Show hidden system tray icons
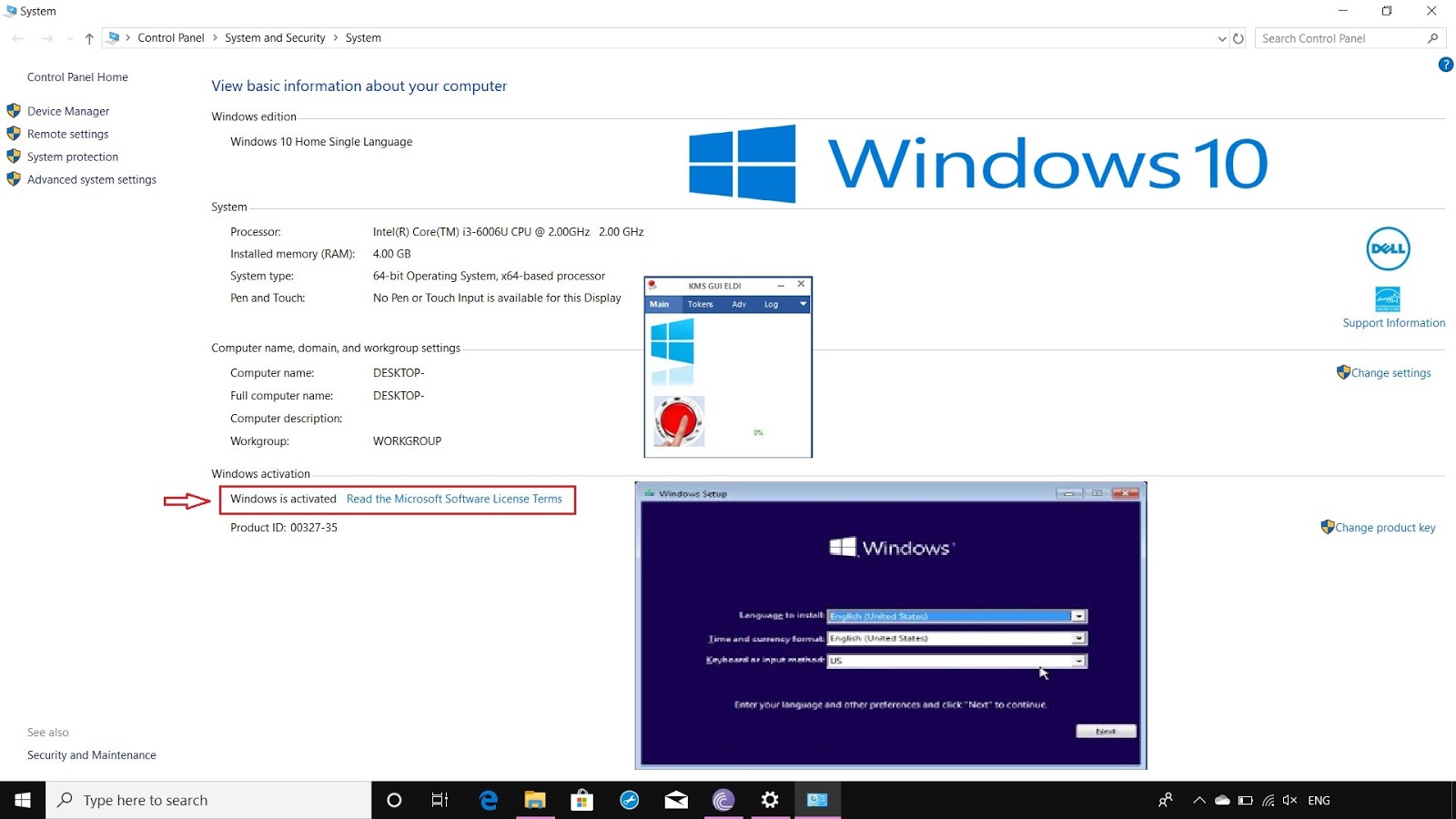The height and width of the screenshot is (819, 1456). pyautogui.click(x=1198, y=800)
